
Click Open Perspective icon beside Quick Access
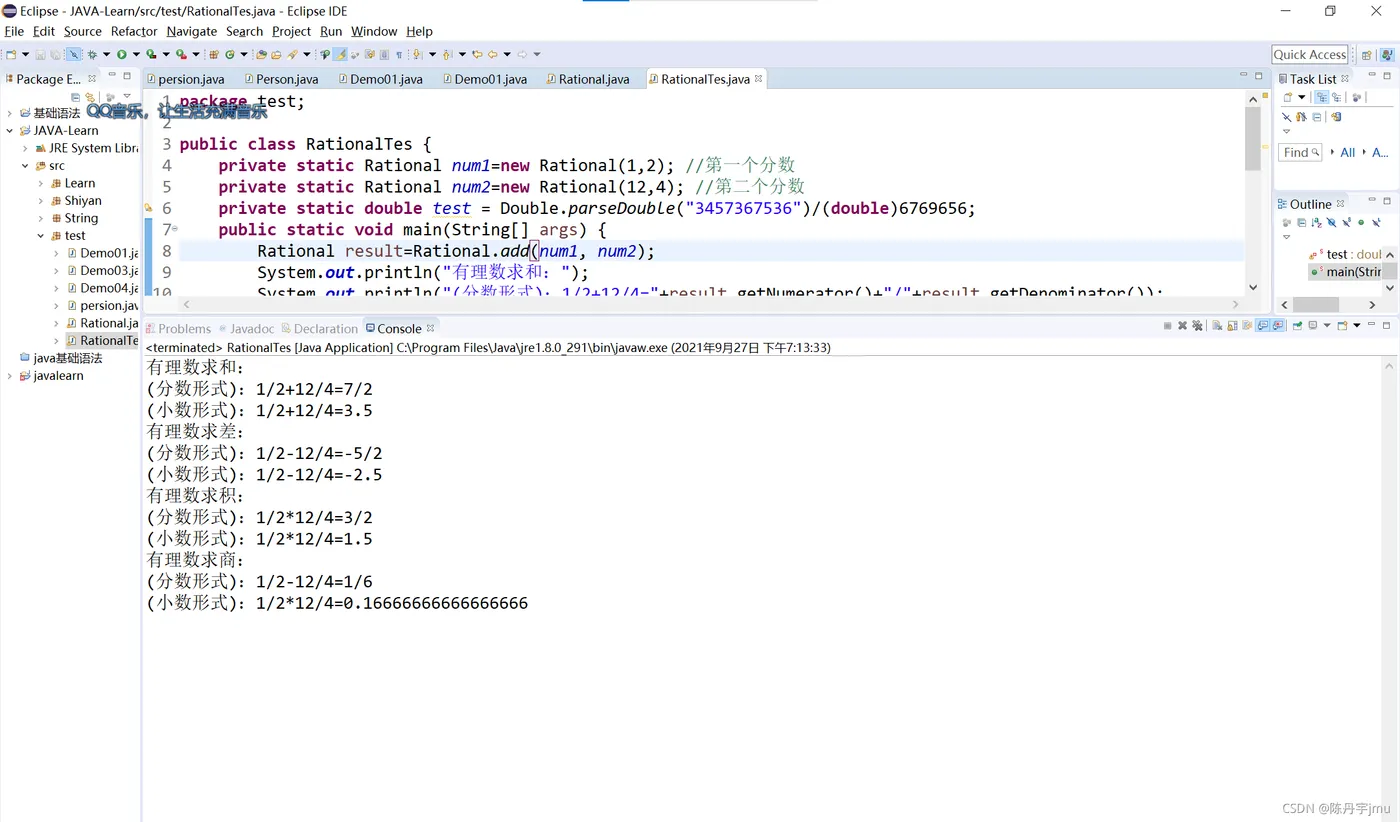[1366, 55]
